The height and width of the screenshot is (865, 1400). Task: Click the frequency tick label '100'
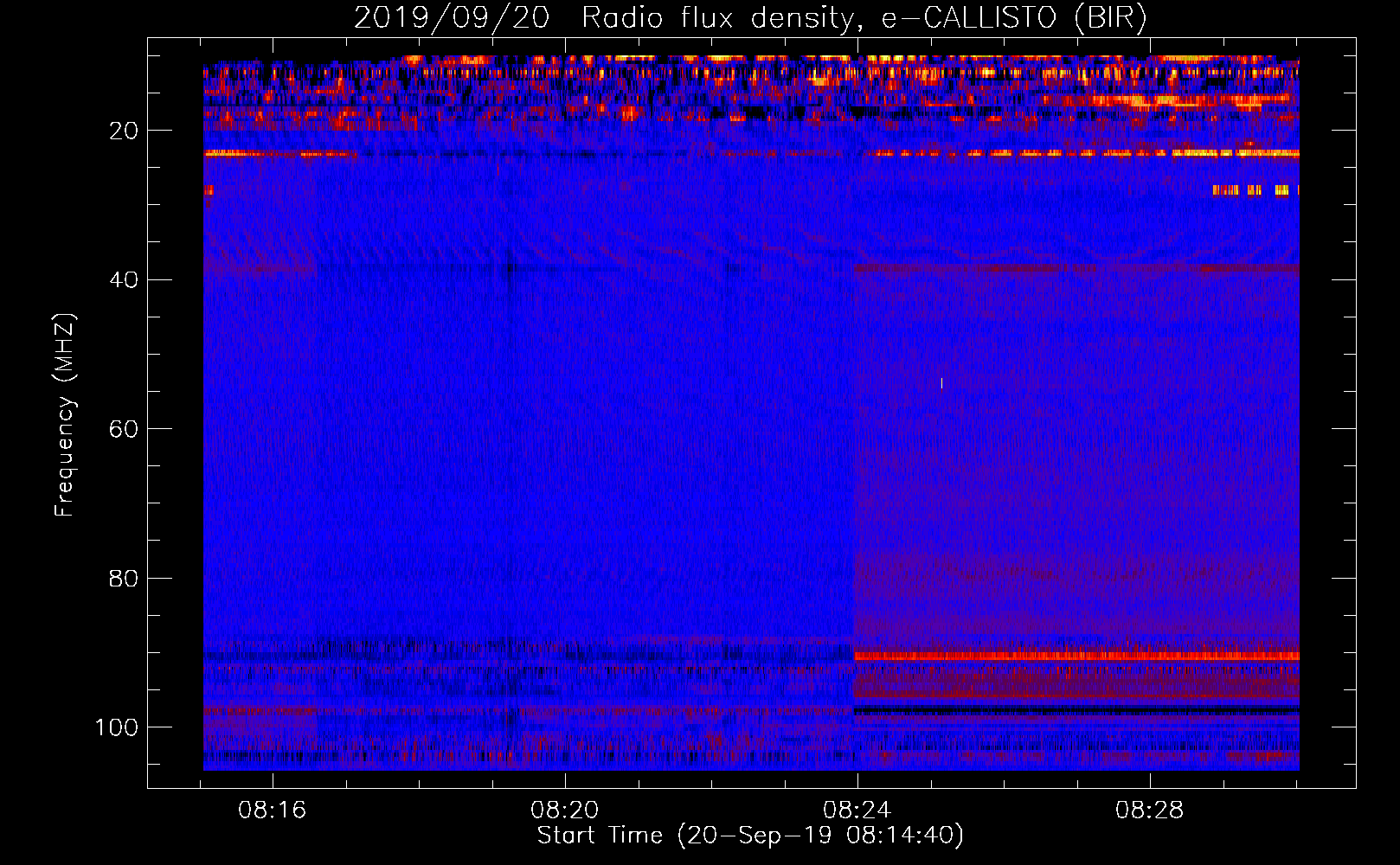[x=117, y=727]
